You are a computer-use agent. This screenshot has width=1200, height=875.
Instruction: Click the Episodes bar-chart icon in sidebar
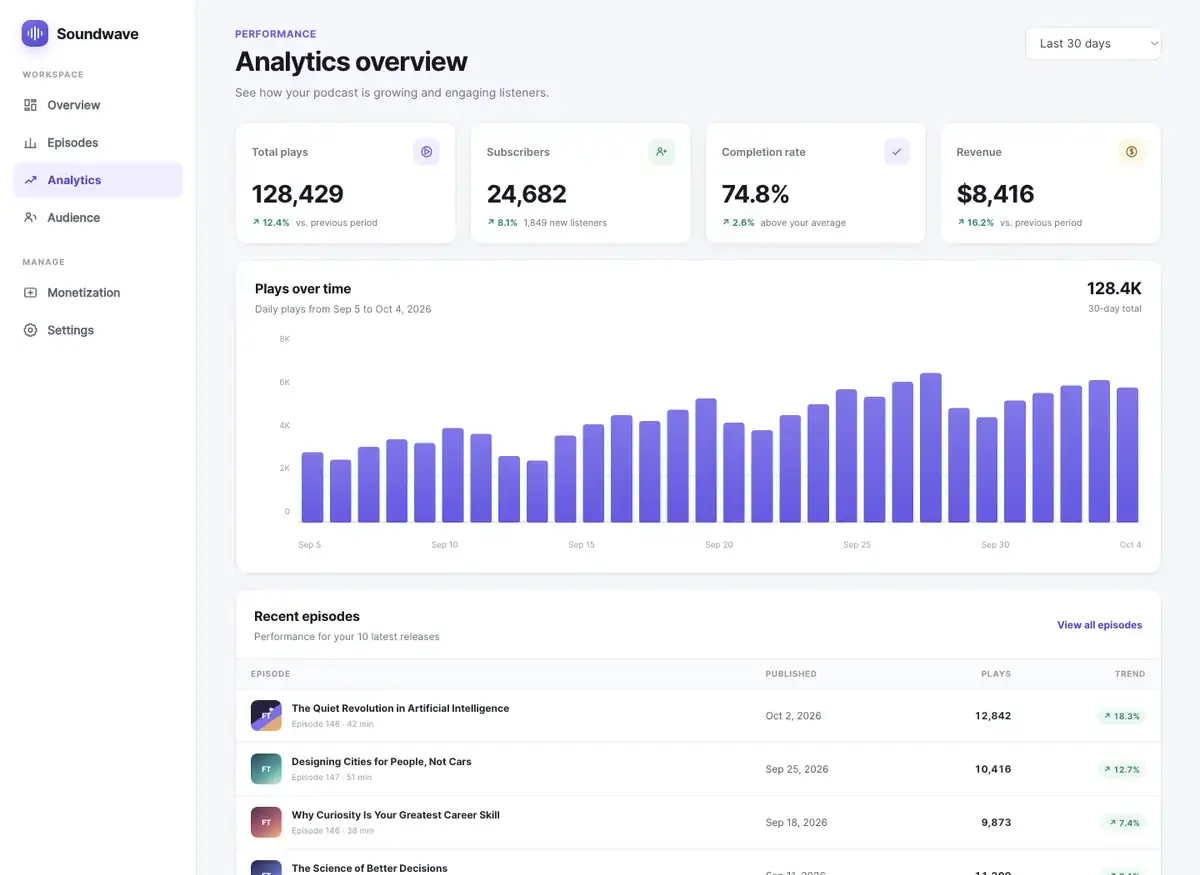[30, 143]
